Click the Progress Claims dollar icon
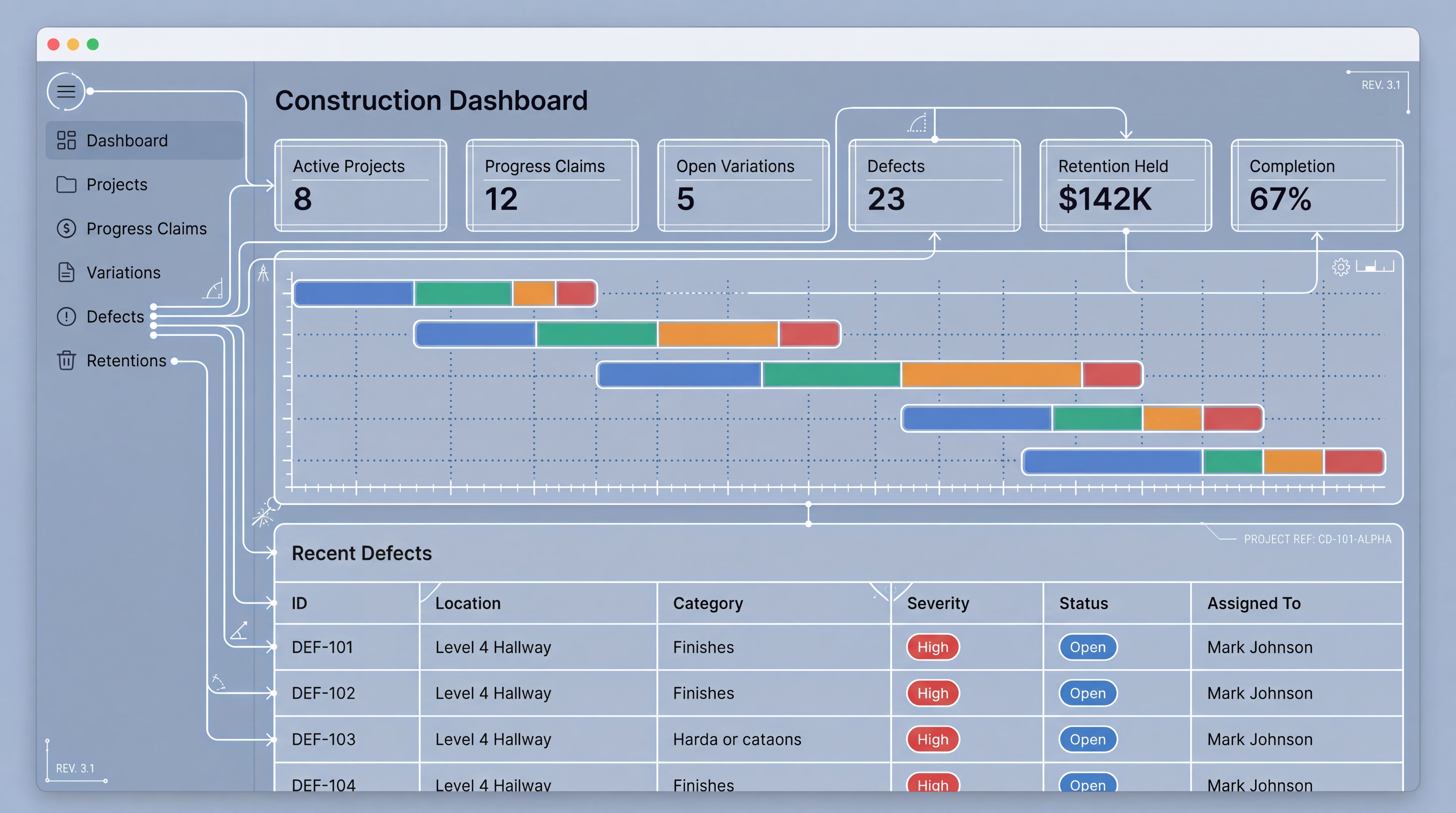The height and width of the screenshot is (813, 1456). (66, 228)
